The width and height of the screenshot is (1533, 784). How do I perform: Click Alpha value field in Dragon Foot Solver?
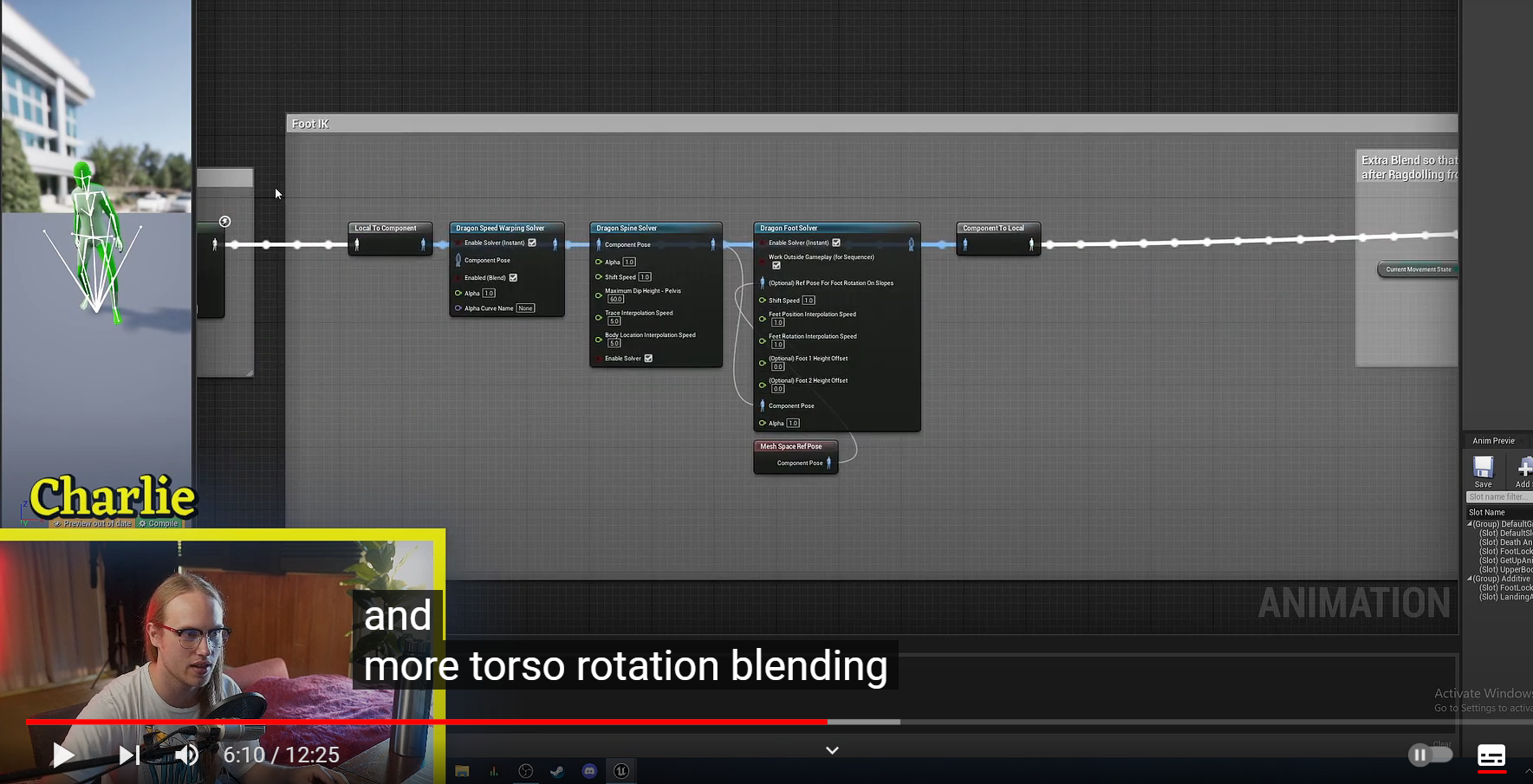pyautogui.click(x=793, y=423)
